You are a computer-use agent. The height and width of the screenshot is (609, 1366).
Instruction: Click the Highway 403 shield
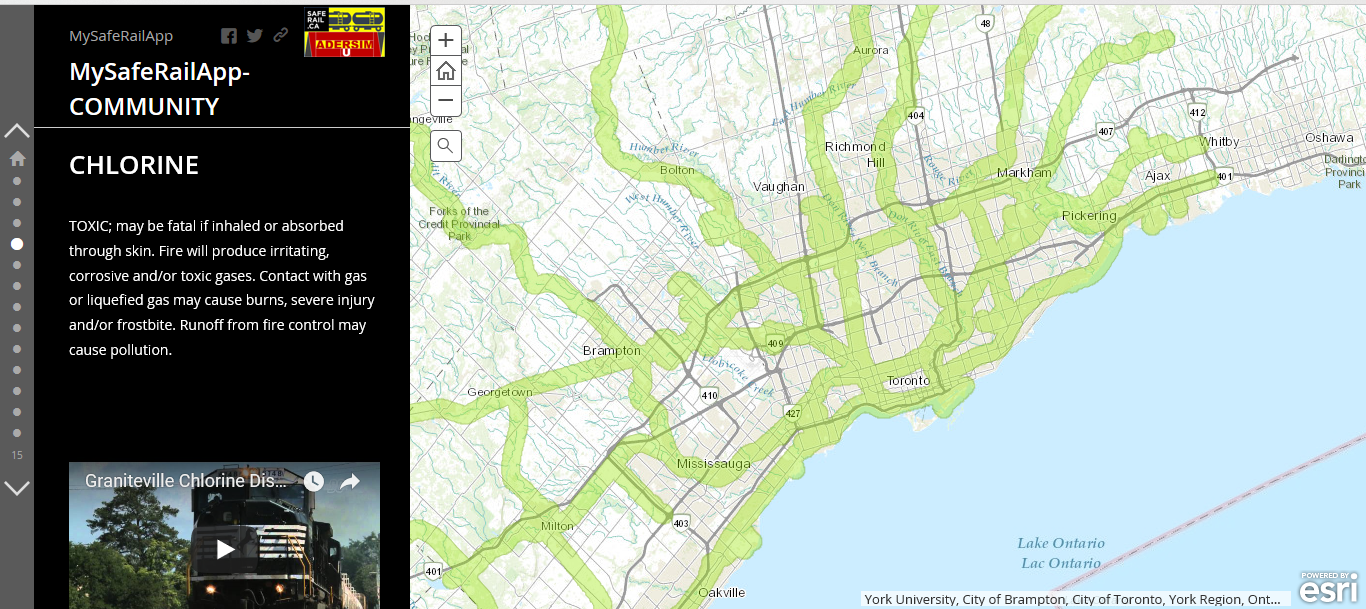click(681, 522)
